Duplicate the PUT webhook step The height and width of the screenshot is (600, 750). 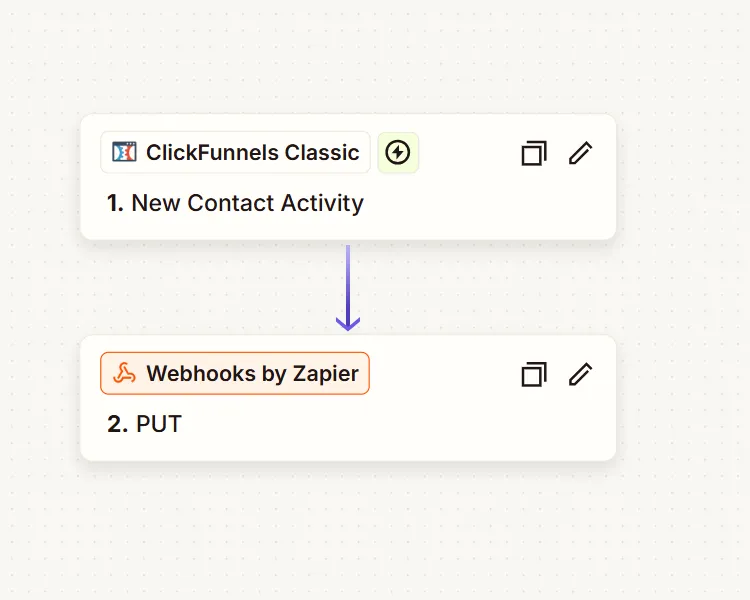(534, 374)
